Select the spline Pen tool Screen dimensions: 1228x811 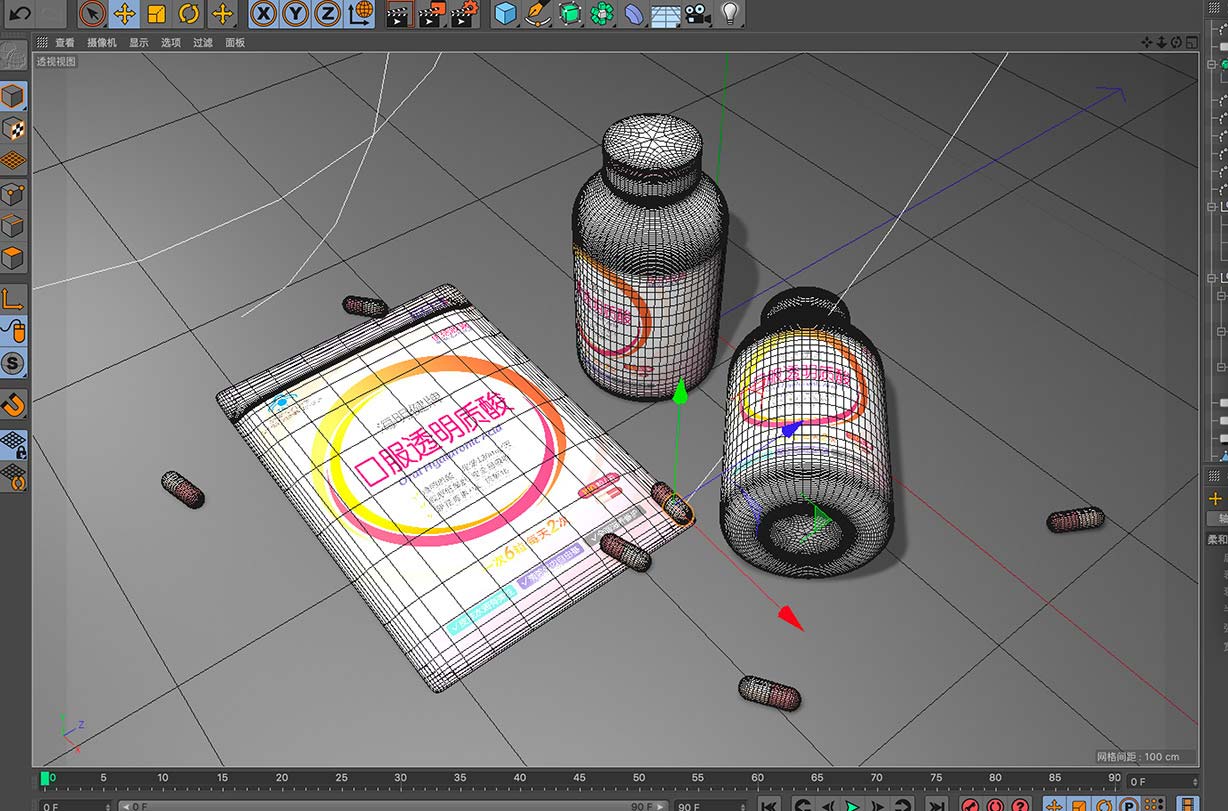click(538, 13)
